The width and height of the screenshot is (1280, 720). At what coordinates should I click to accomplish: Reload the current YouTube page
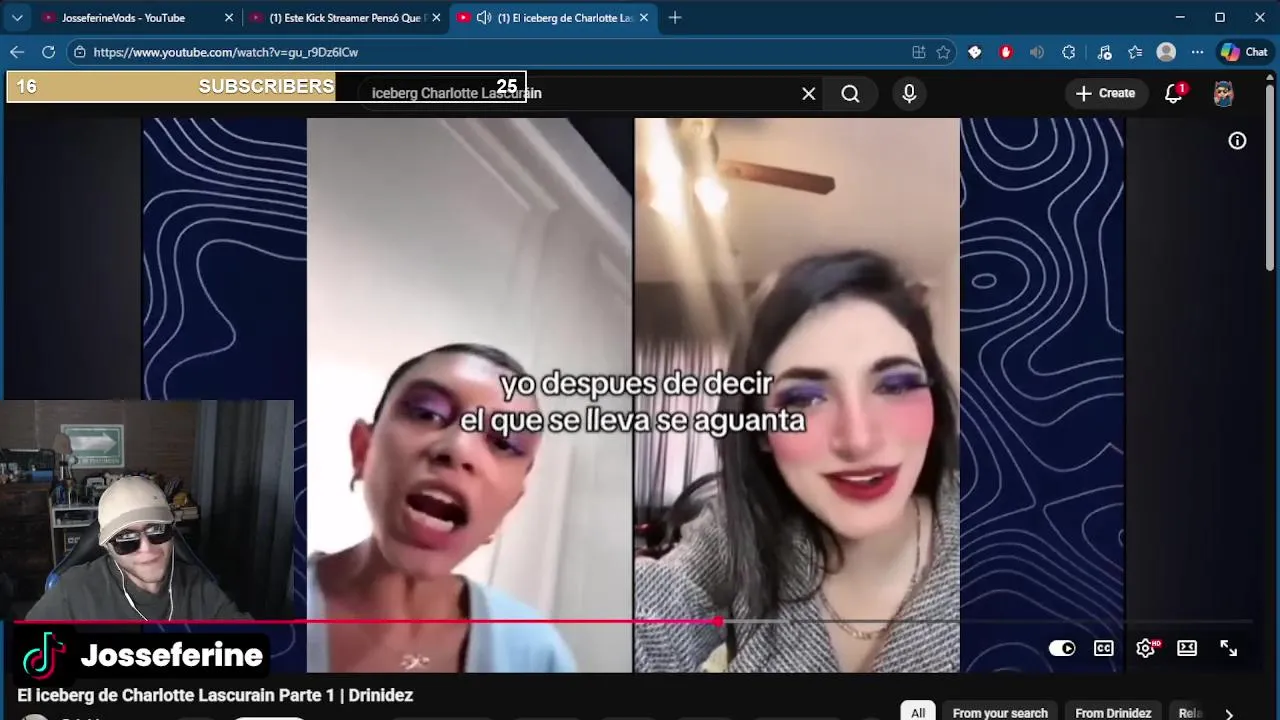(48, 52)
